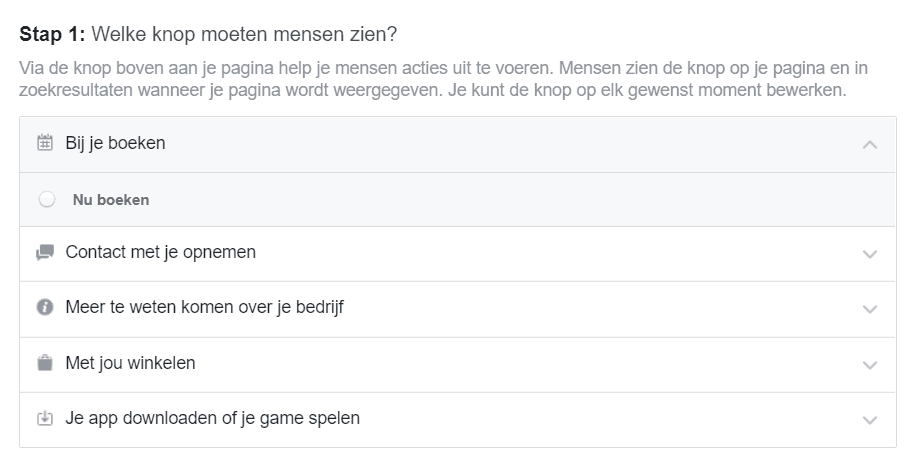Click the download arrow icon for app
Image resolution: width=912 pixels, height=467 pixels.
tap(45, 418)
